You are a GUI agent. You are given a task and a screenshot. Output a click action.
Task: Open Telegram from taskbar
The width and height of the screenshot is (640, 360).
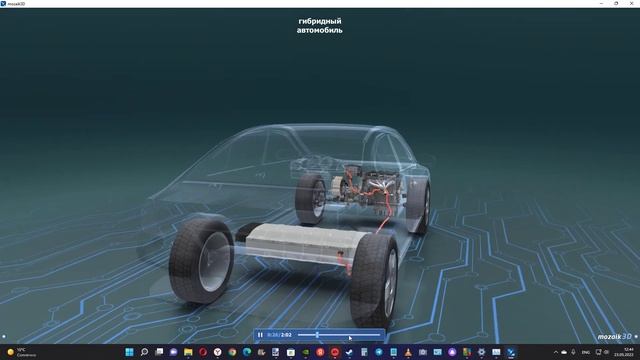[x=379, y=352]
